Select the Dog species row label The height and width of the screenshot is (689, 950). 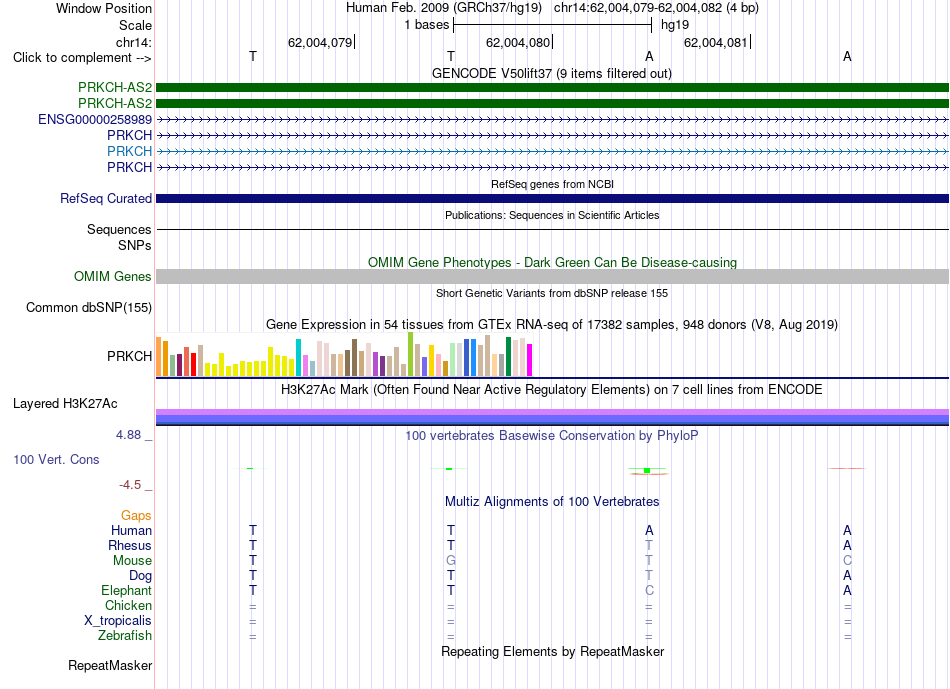point(141,576)
